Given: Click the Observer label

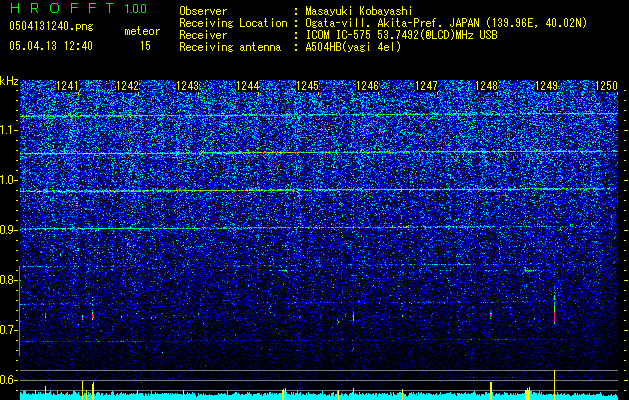Looking at the screenshot, I should [203, 11].
